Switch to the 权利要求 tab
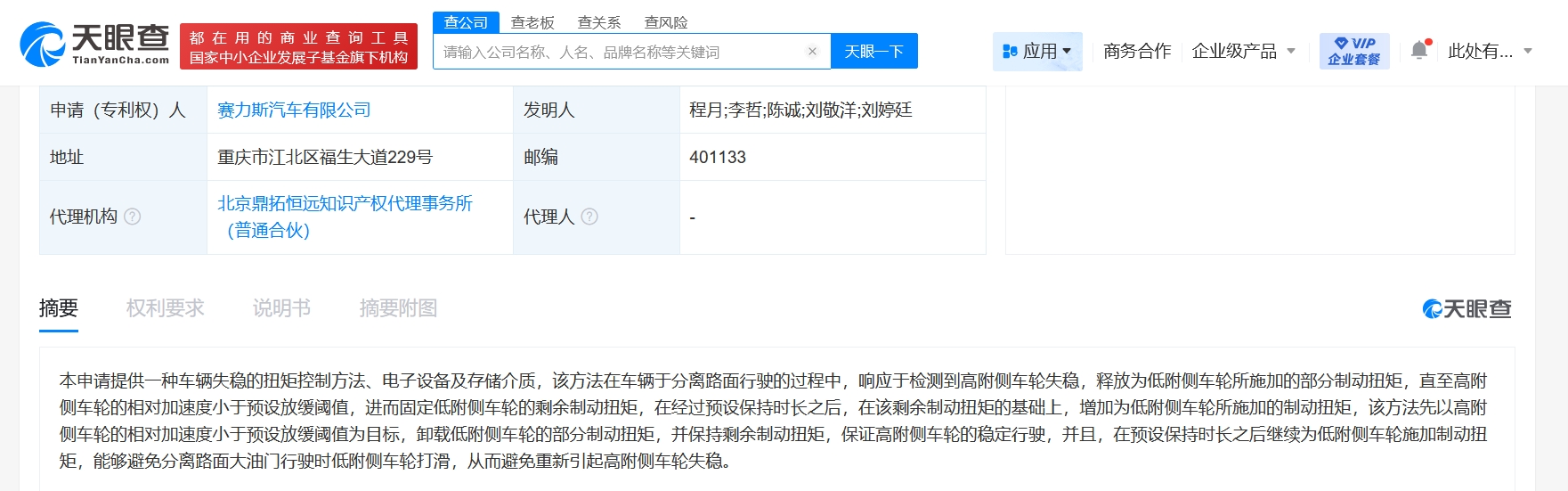Screen dimensions: 1568x491 tap(165, 308)
